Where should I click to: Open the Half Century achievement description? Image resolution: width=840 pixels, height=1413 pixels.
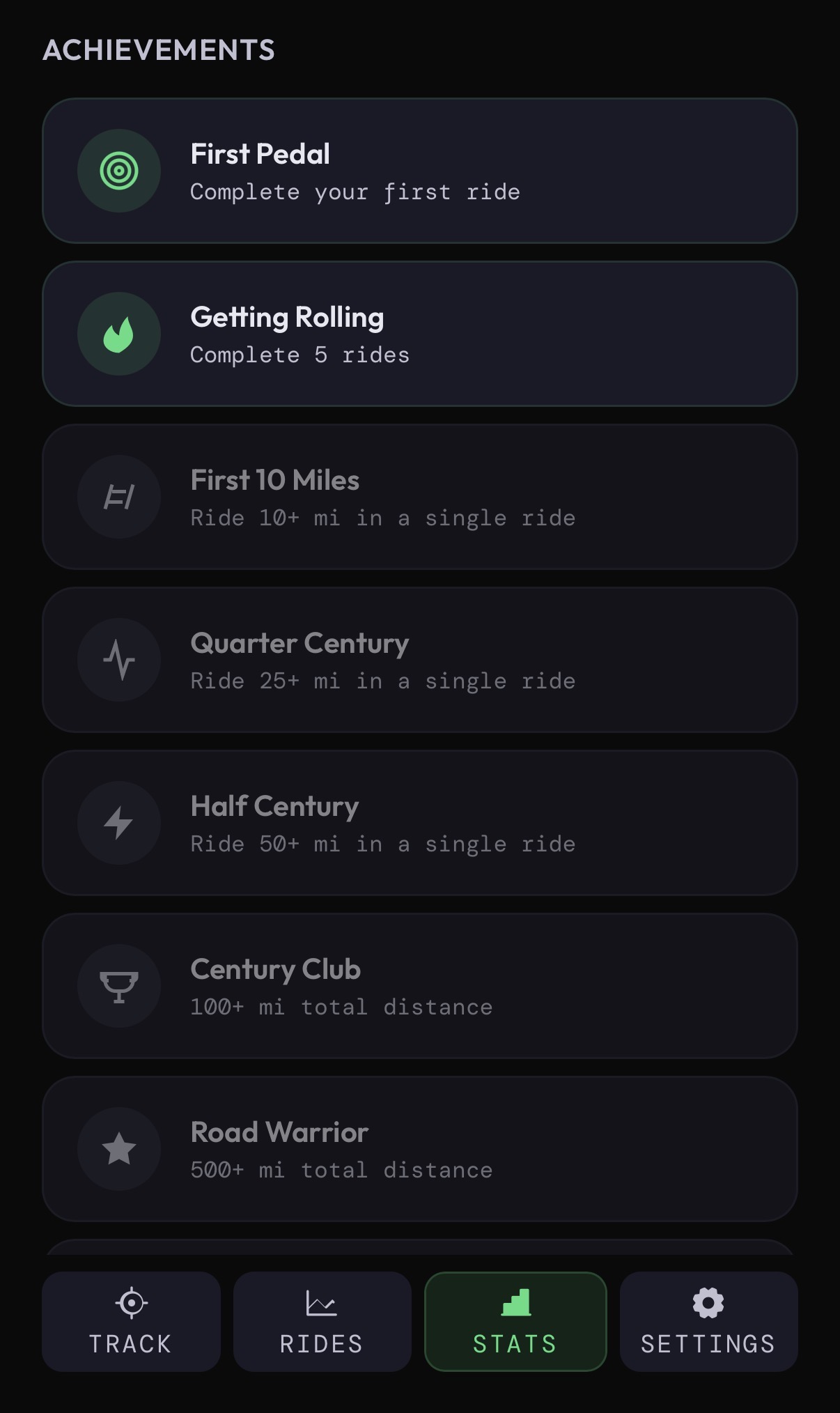pos(383,844)
